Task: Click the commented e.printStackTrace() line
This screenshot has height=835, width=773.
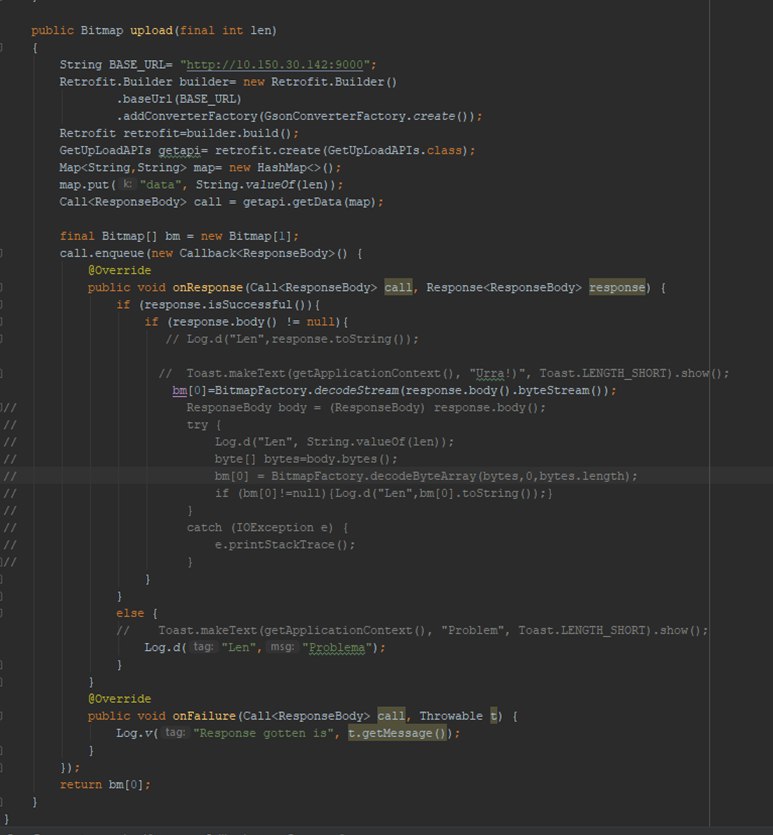Action: 285,545
